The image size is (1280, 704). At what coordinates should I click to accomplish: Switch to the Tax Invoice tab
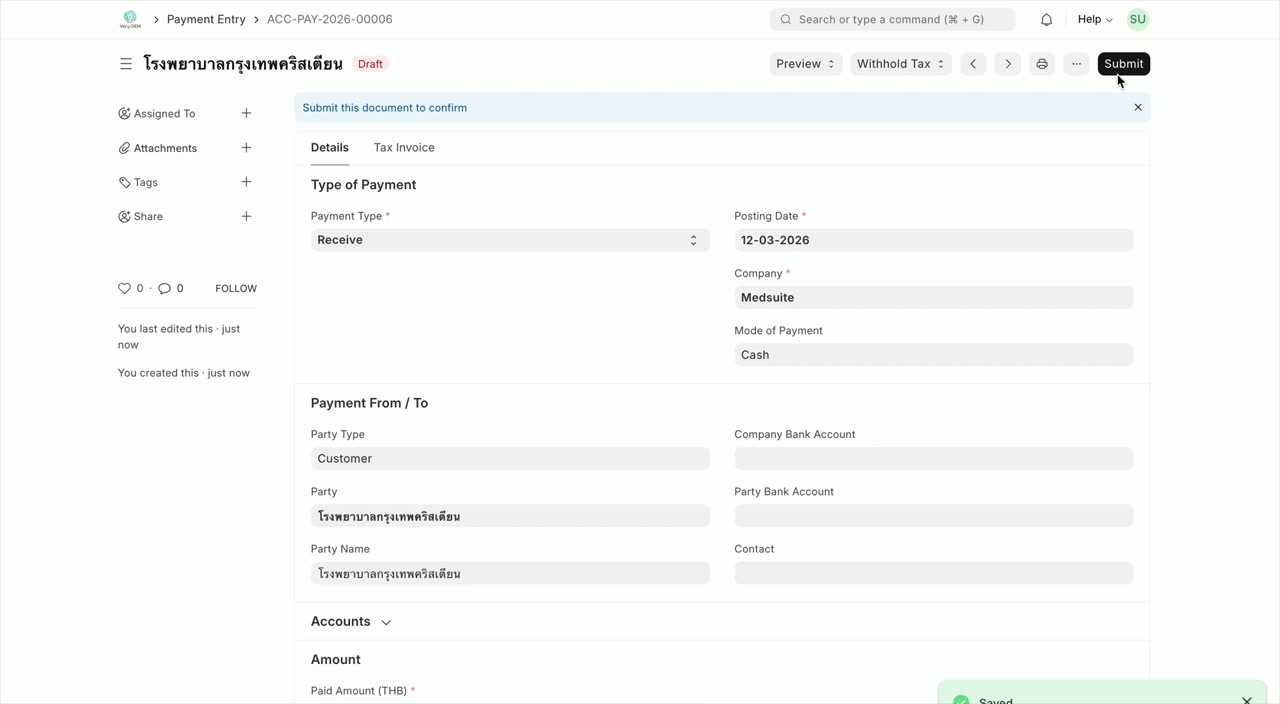click(x=404, y=148)
